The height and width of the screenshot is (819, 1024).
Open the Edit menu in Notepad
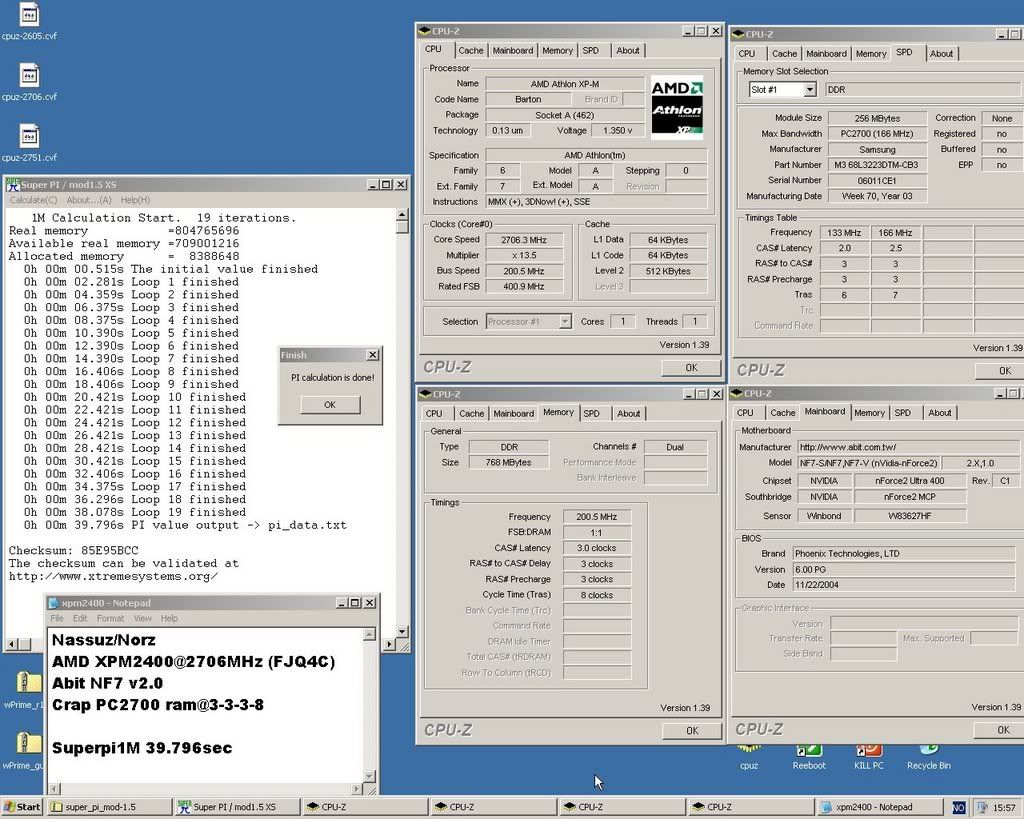point(80,618)
